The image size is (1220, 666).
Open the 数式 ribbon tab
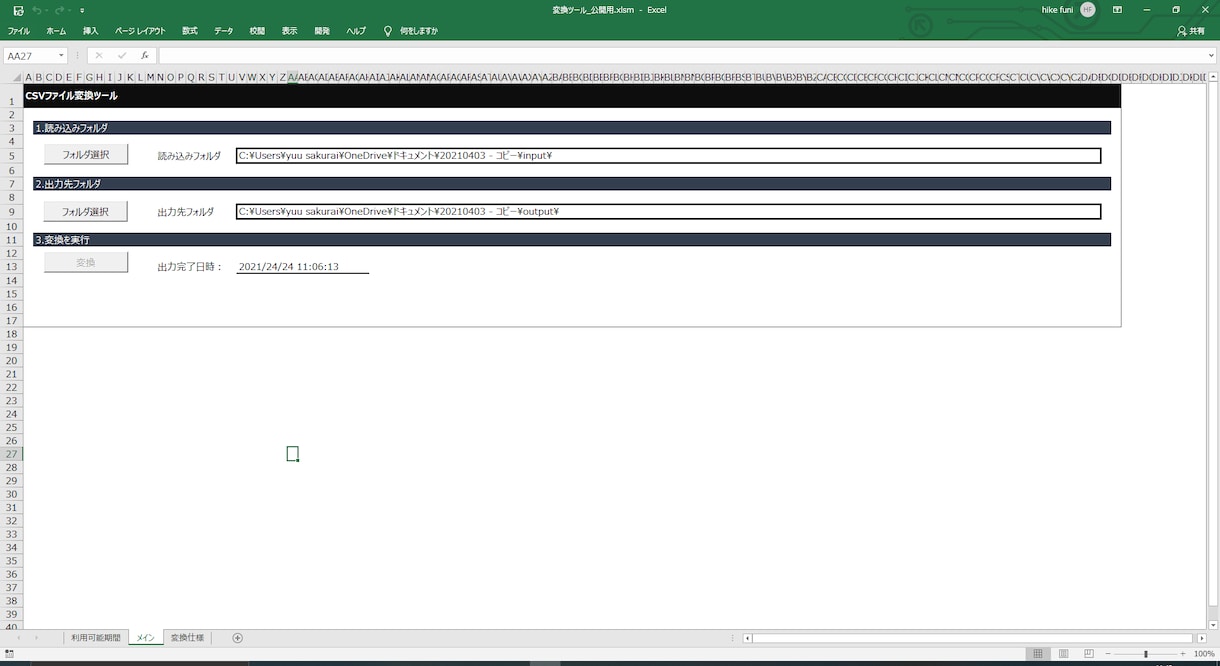click(190, 31)
